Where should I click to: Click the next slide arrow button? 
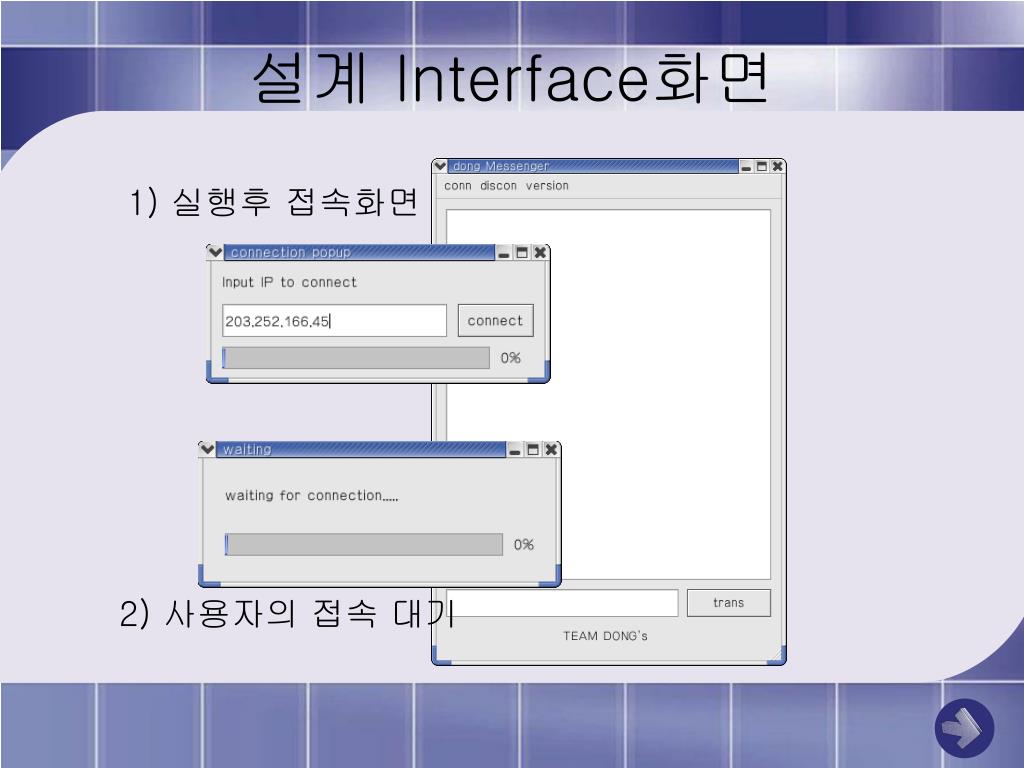click(965, 728)
